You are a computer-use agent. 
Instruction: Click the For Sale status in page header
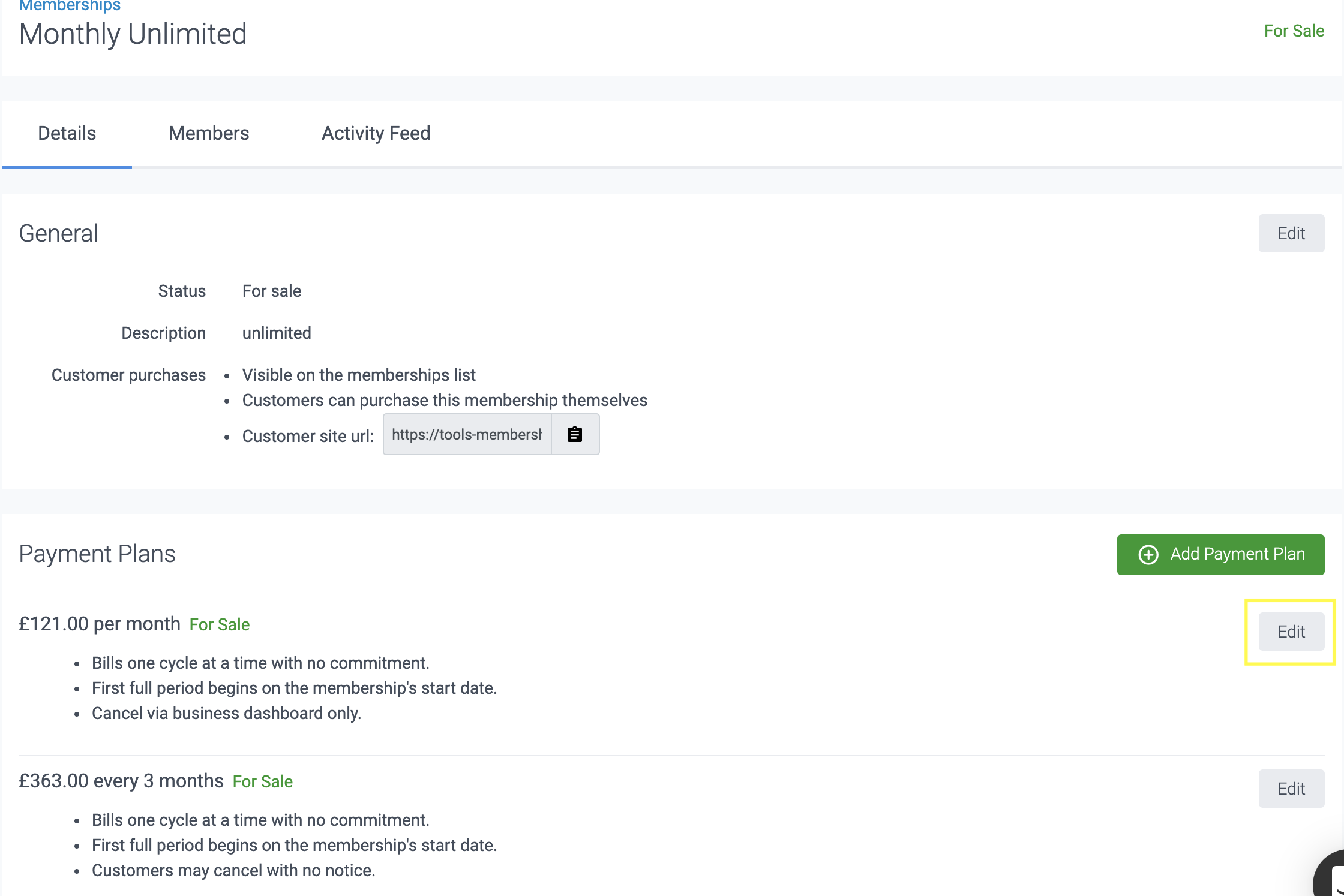point(1294,31)
